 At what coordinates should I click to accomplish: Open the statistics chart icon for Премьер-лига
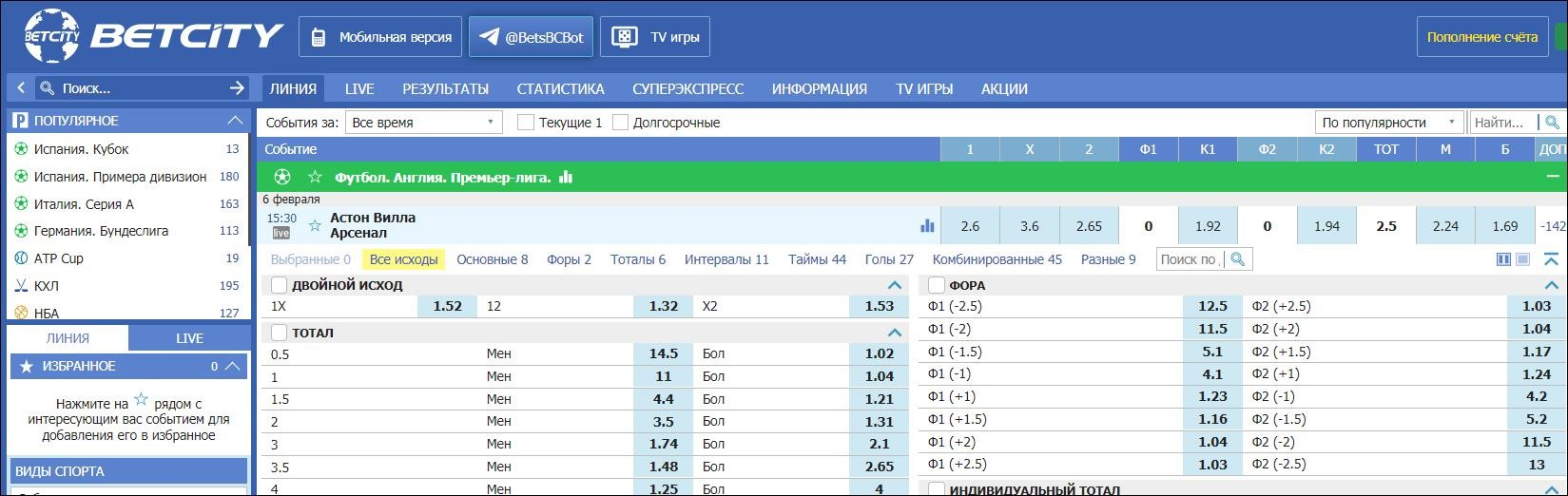(567, 177)
